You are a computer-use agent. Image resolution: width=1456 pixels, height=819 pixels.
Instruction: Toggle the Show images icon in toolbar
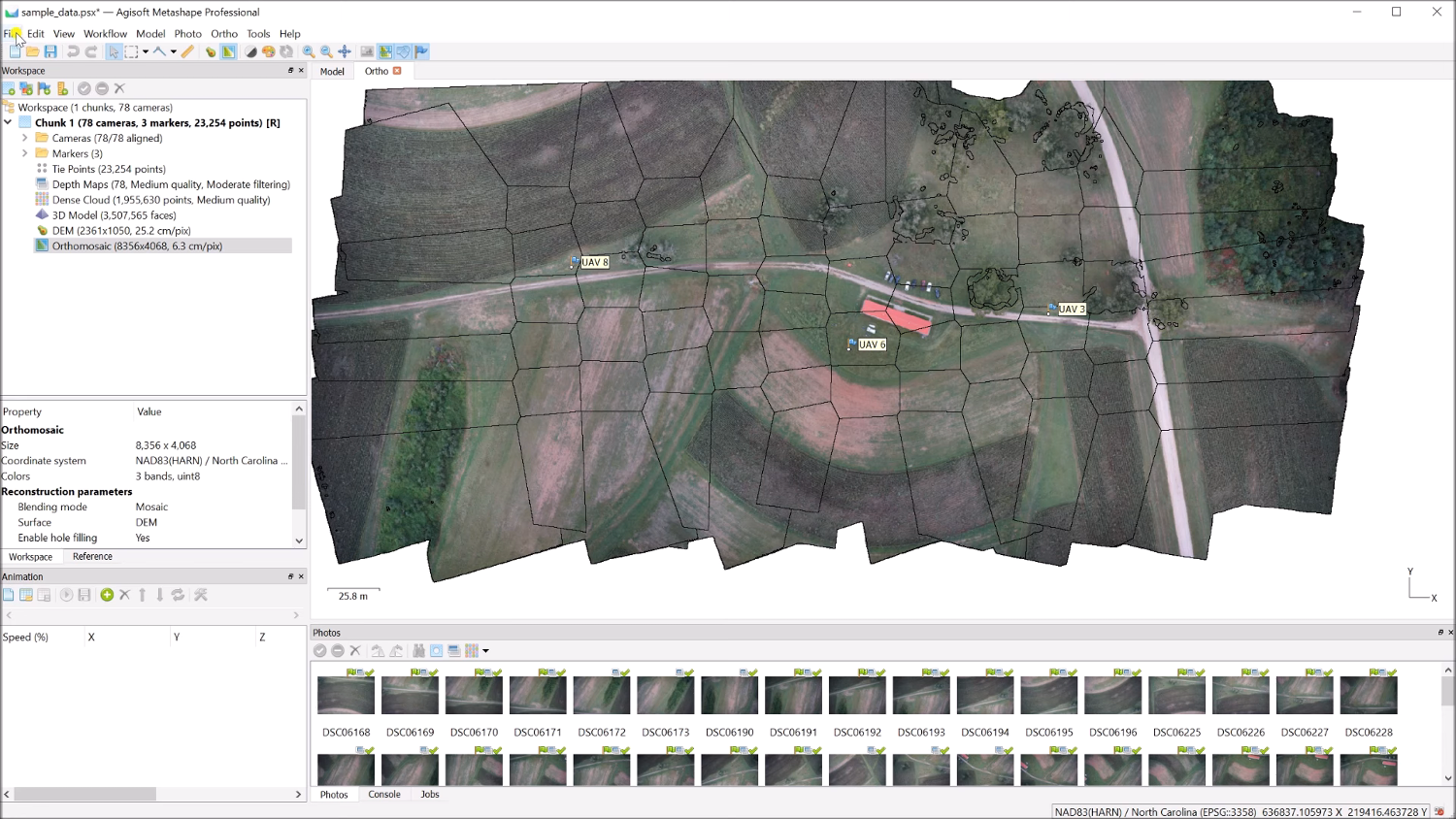pos(367,52)
